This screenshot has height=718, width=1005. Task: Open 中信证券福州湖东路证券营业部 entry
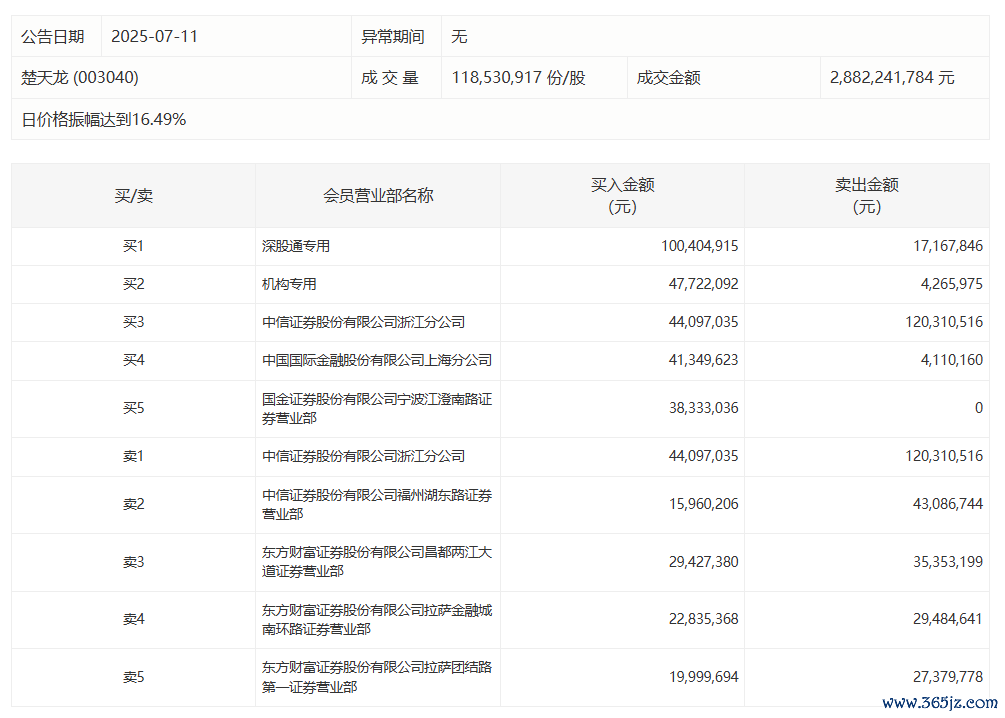point(377,504)
